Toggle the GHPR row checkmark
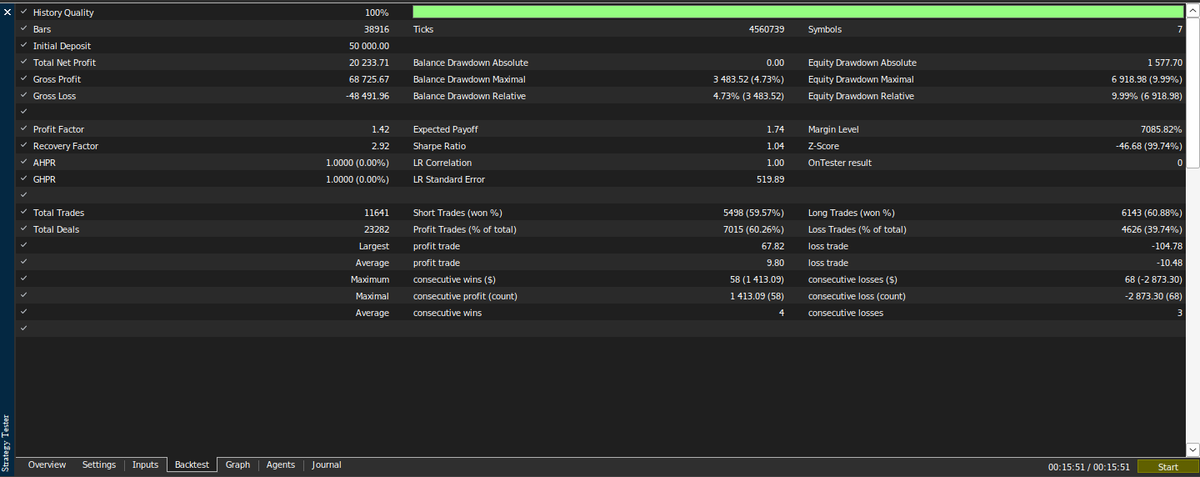 pos(23,179)
